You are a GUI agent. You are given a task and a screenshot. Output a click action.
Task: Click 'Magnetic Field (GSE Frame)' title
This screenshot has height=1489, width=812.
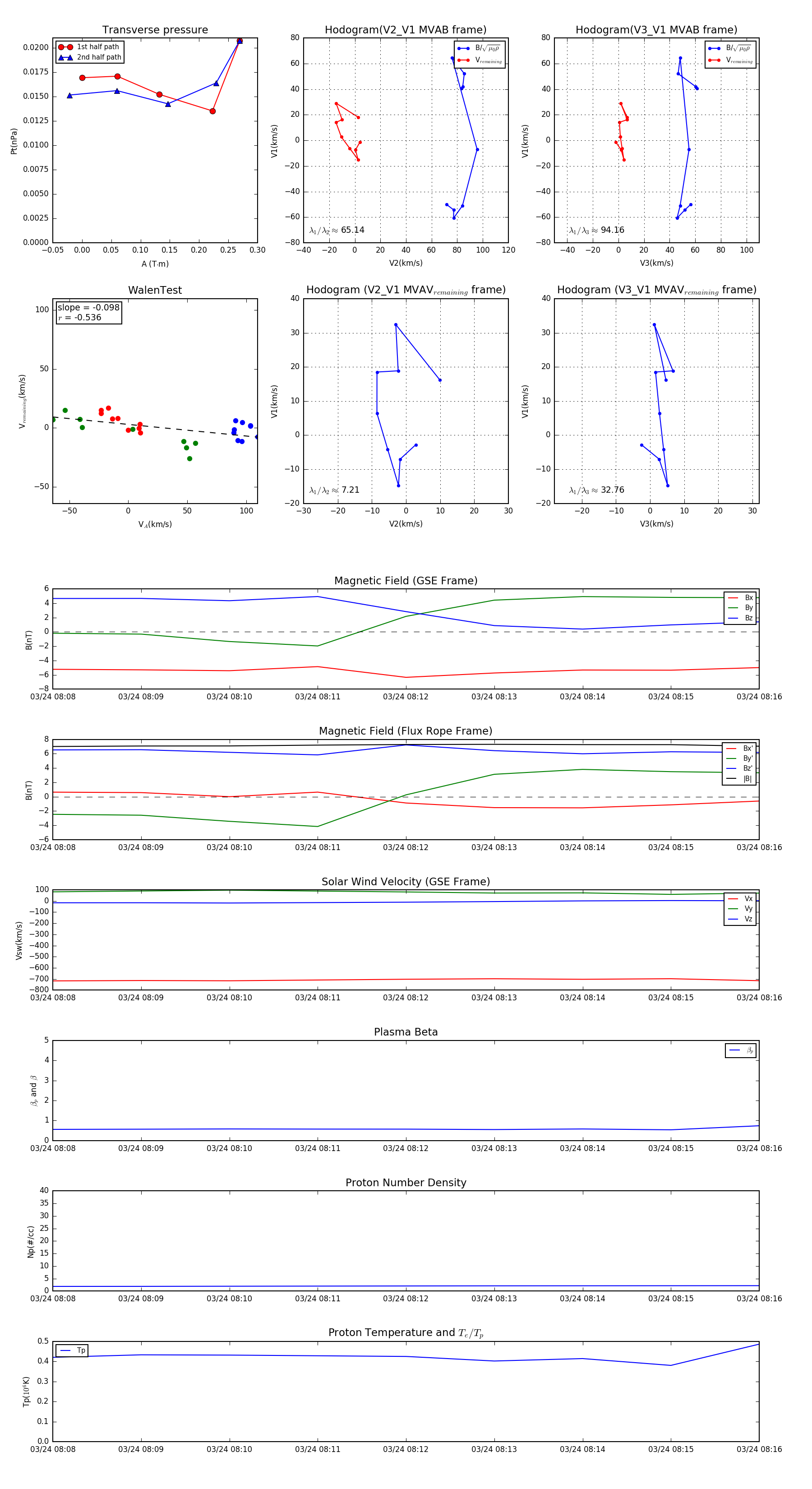406,580
